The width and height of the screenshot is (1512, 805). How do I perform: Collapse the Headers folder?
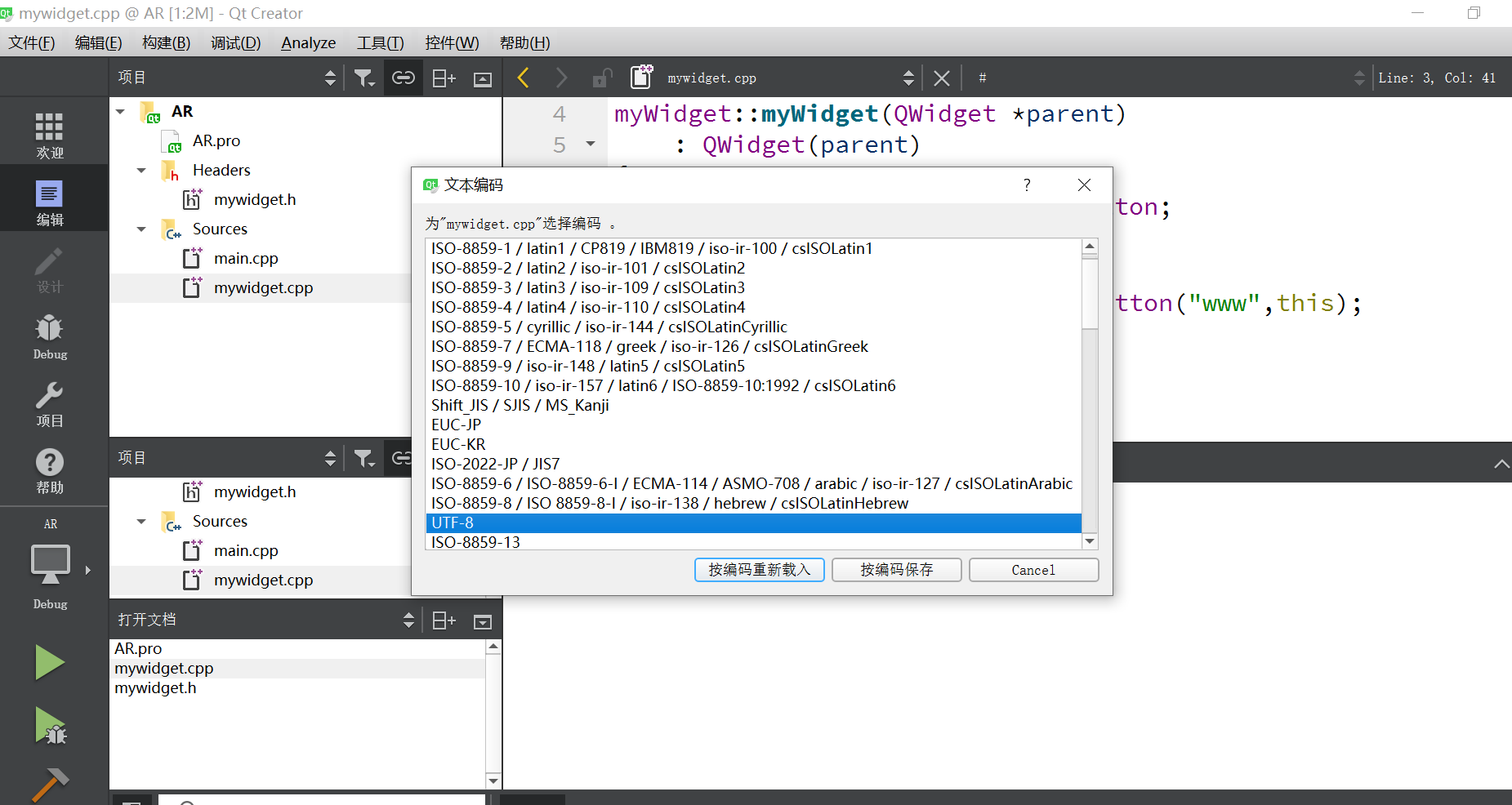coord(140,170)
